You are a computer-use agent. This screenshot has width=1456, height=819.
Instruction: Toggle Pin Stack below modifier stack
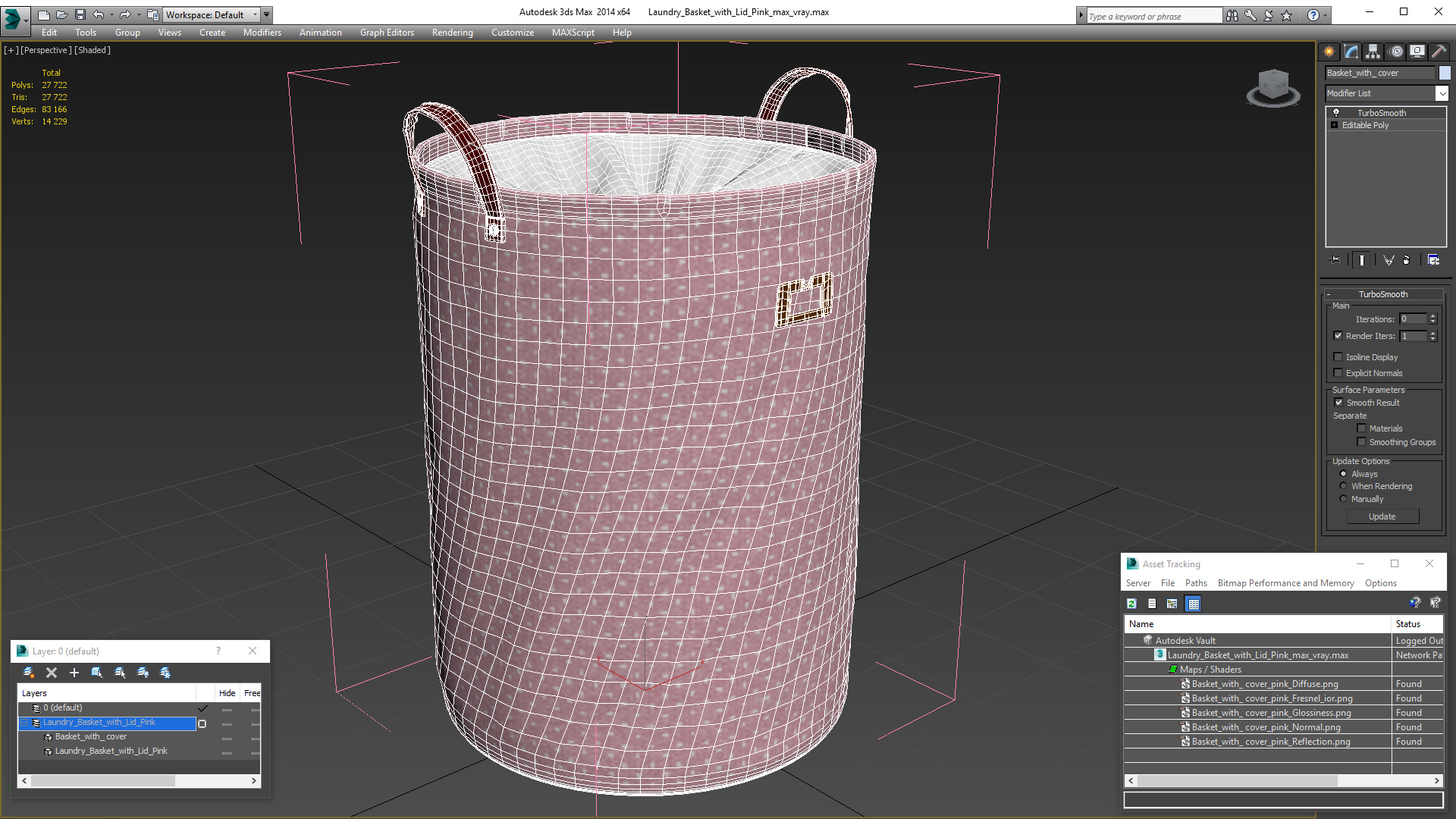(1335, 260)
